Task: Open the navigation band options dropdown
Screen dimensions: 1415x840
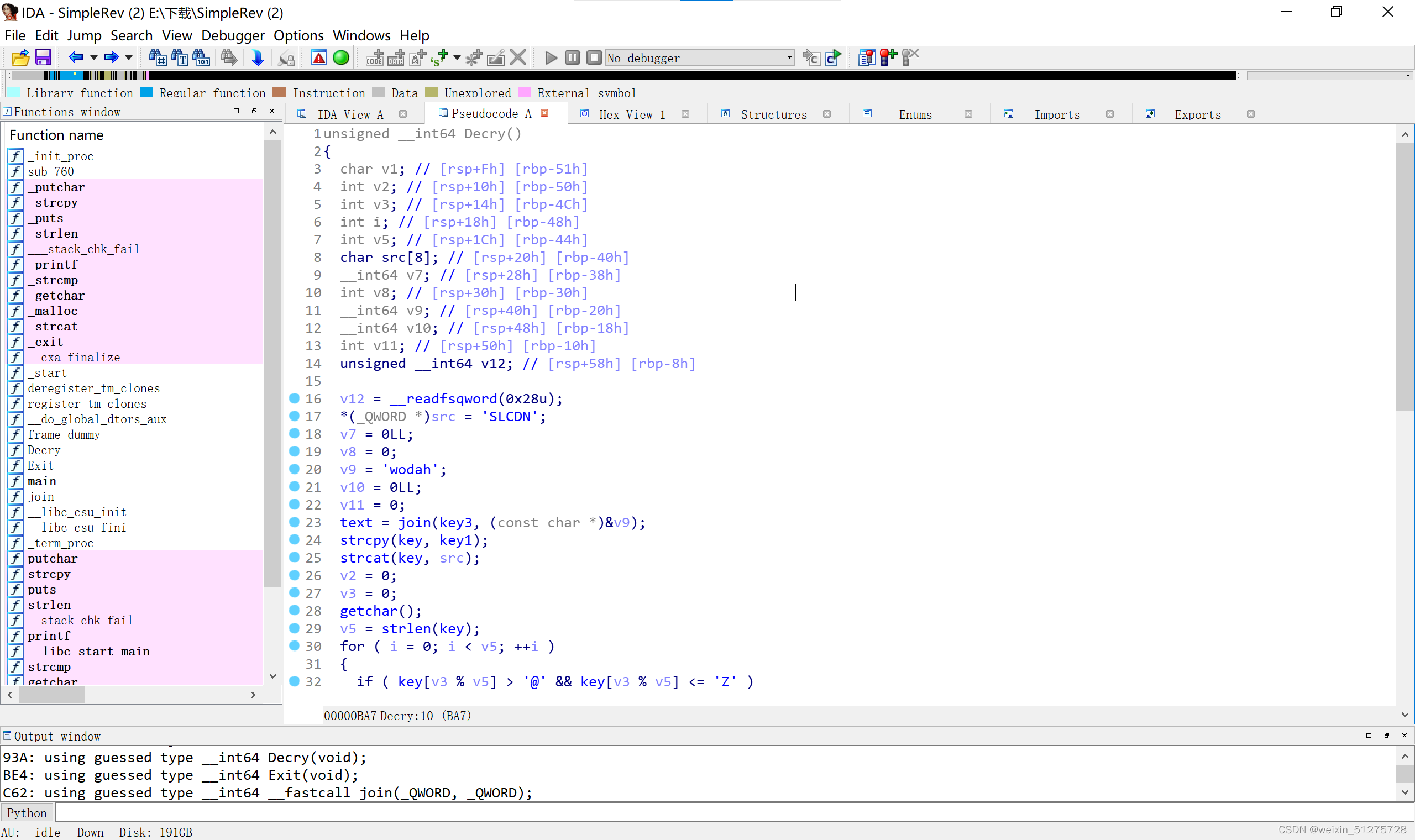Action: pyautogui.click(x=1408, y=76)
